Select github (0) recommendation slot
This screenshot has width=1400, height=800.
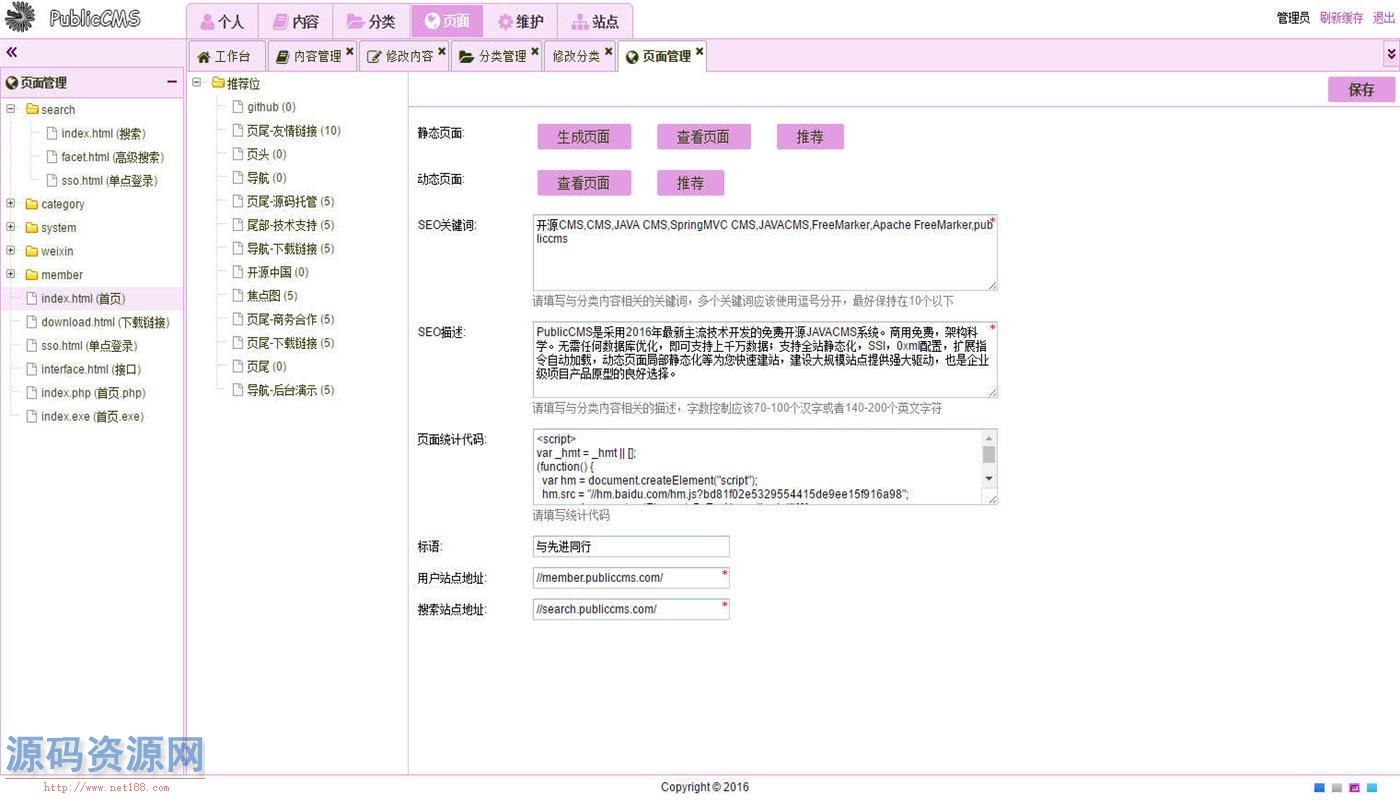[271, 107]
